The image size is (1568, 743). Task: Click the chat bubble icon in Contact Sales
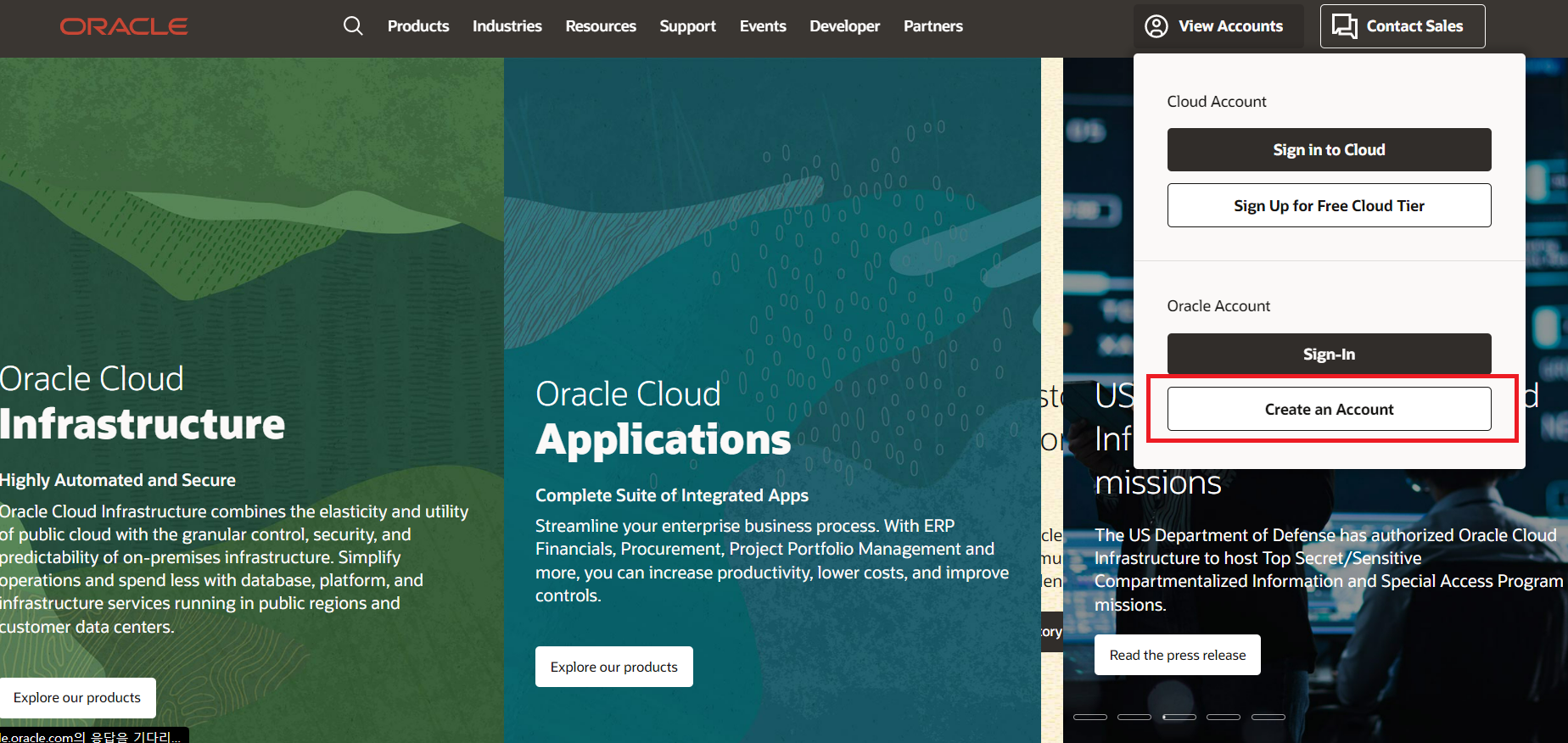click(1344, 26)
